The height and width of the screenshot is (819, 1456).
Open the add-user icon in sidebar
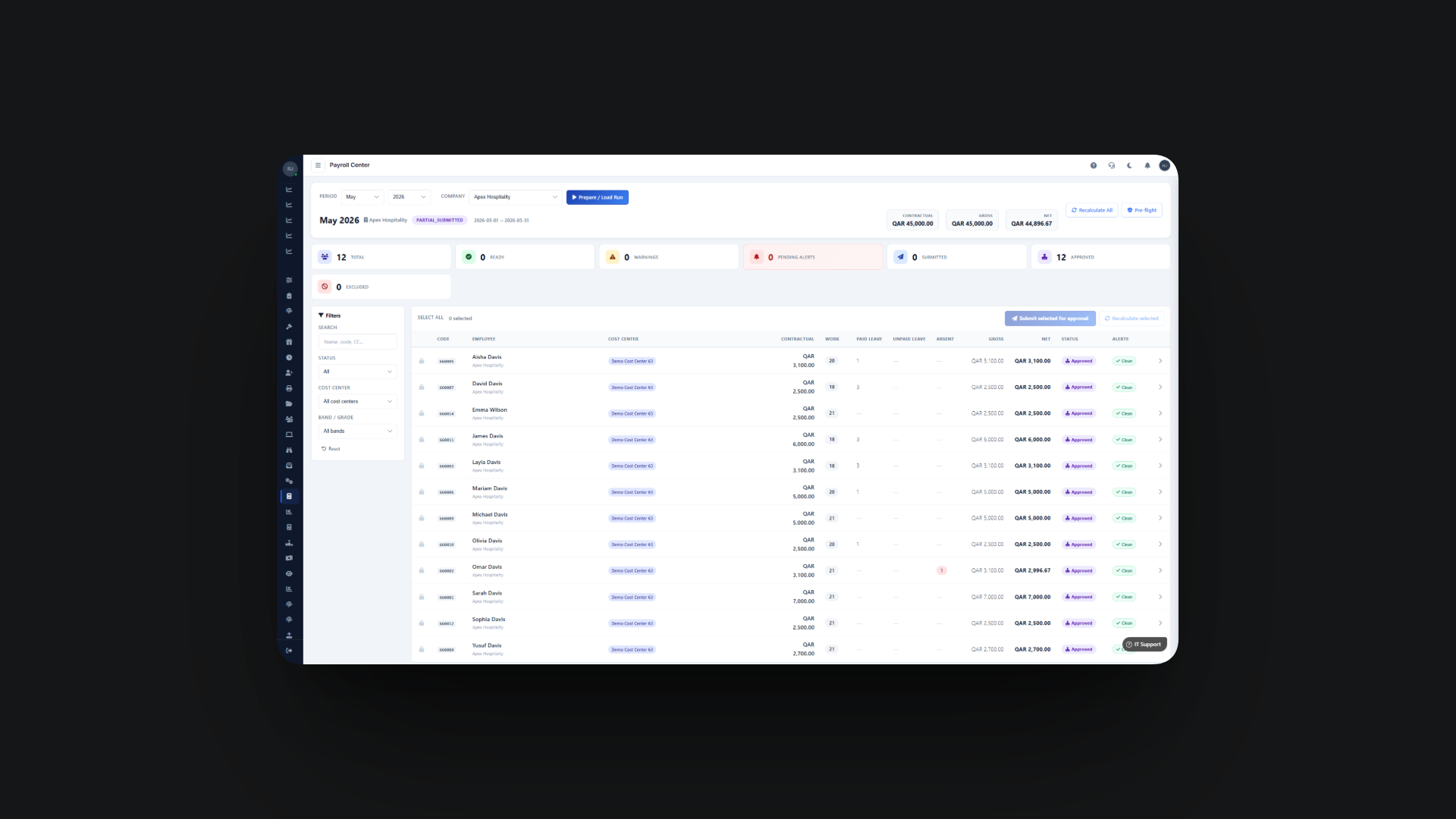point(289,373)
